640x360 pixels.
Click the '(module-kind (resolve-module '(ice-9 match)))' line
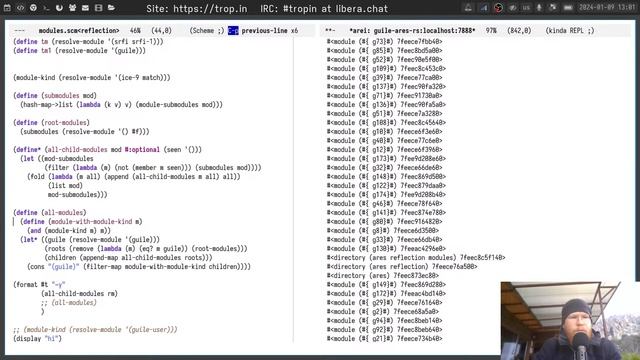click(x=92, y=78)
